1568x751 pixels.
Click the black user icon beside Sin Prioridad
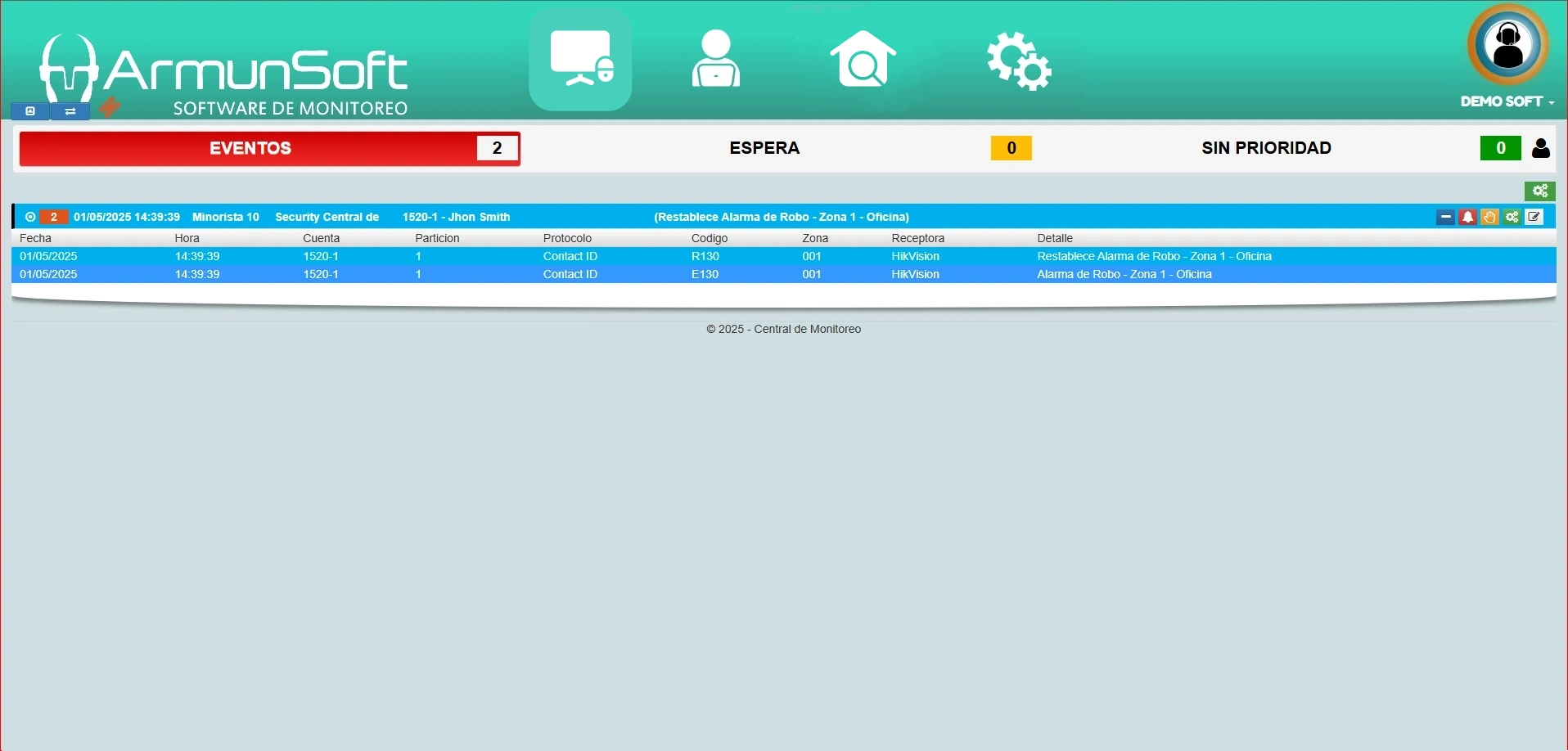[1540, 148]
